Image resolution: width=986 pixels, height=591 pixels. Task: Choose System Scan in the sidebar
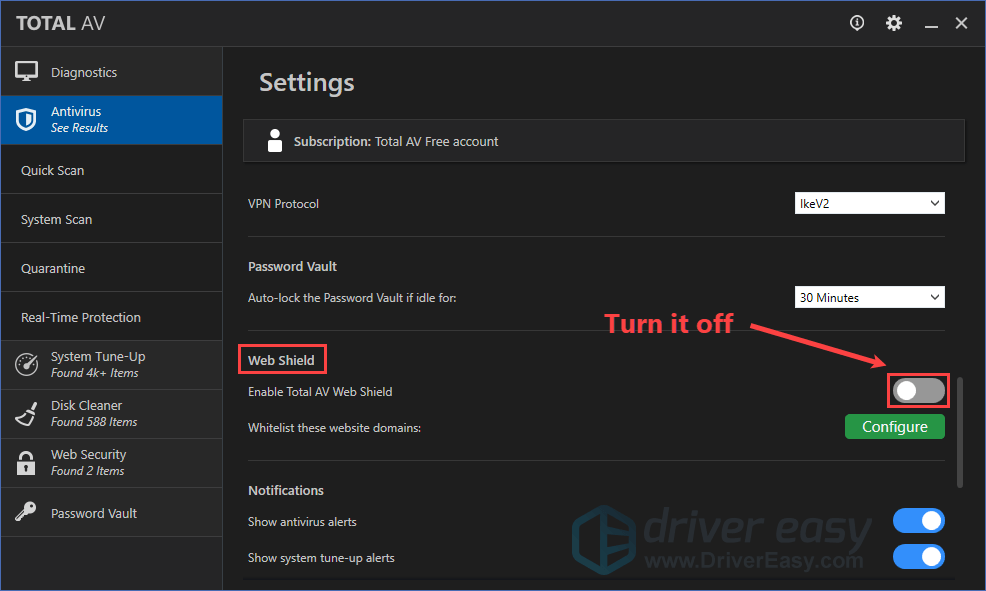click(x=57, y=219)
